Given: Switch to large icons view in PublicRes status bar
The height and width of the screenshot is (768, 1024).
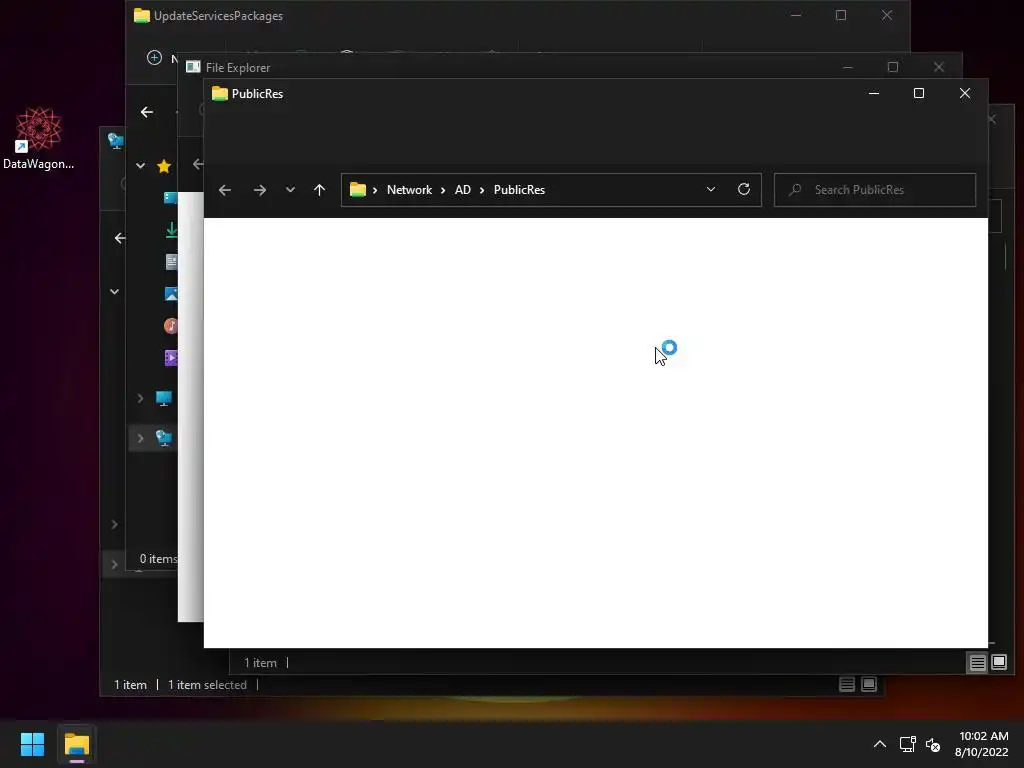Looking at the screenshot, I should coord(999,663).
